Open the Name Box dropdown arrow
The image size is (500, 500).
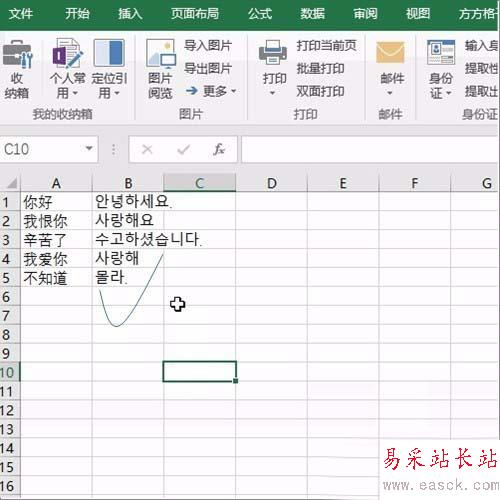tap(89, 148)
